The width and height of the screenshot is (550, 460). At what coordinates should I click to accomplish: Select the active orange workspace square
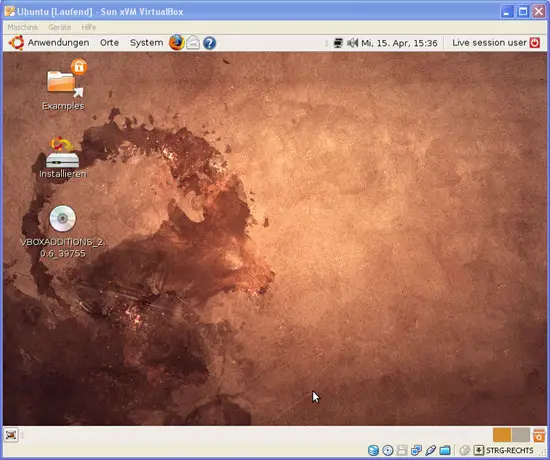[x=502, y=435]
